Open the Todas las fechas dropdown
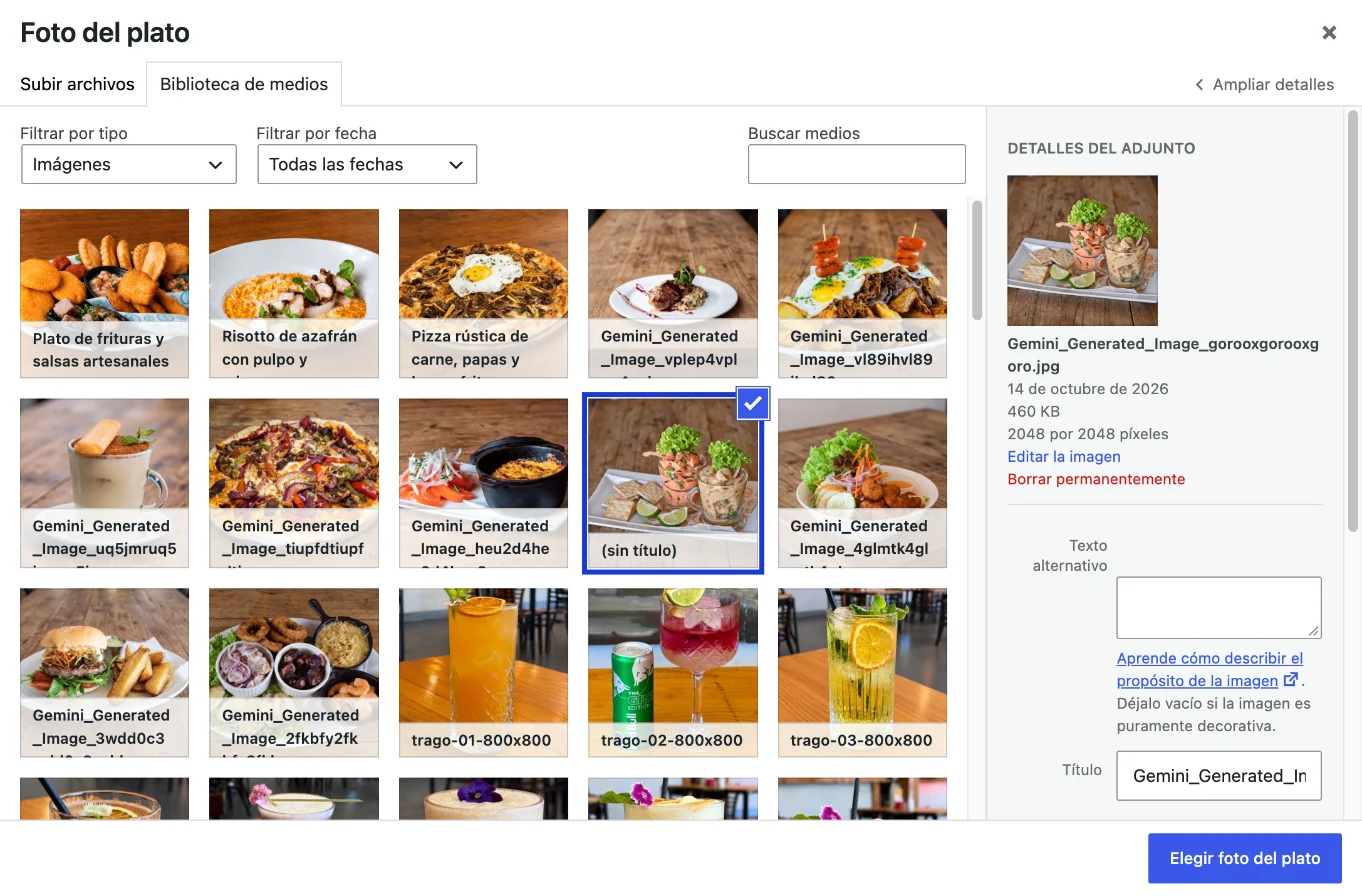 (x=367, y=164)
